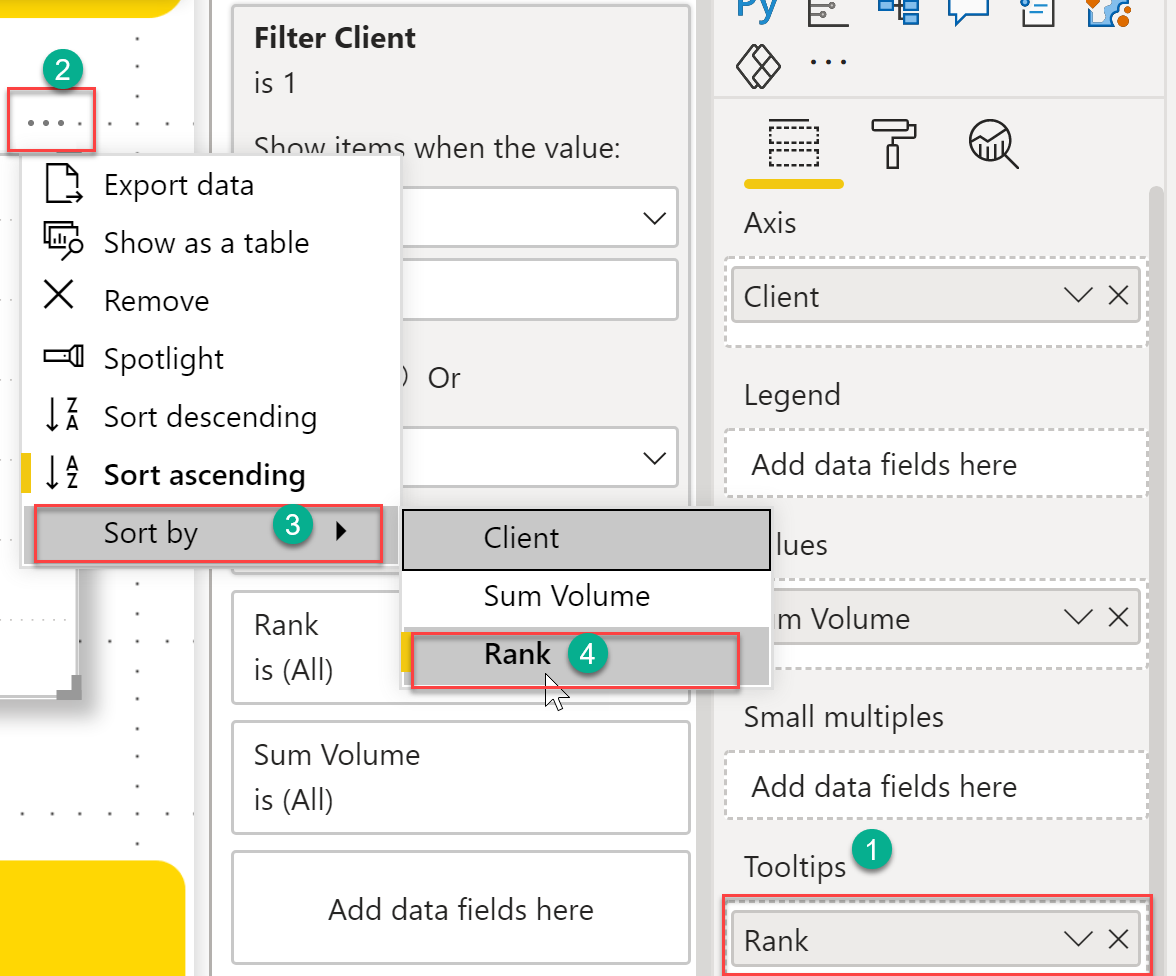Open Rank field dropdown chevron in Tooltips
This screenshot has width=1176, height=976.
coord(1078,940)
